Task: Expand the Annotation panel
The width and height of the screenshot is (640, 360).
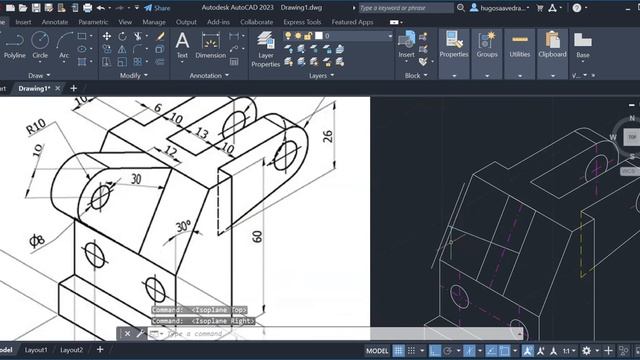Action: [x=209, y=76]
